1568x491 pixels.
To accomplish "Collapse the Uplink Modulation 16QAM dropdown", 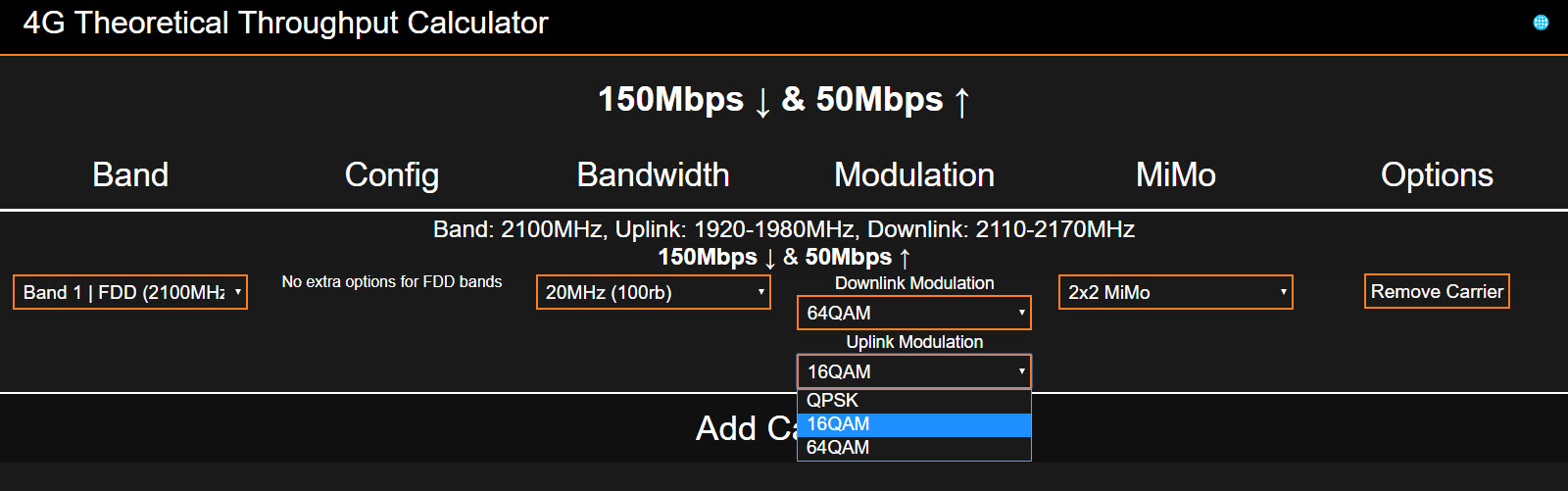I will pyautogui.click(x=913, y=371).
